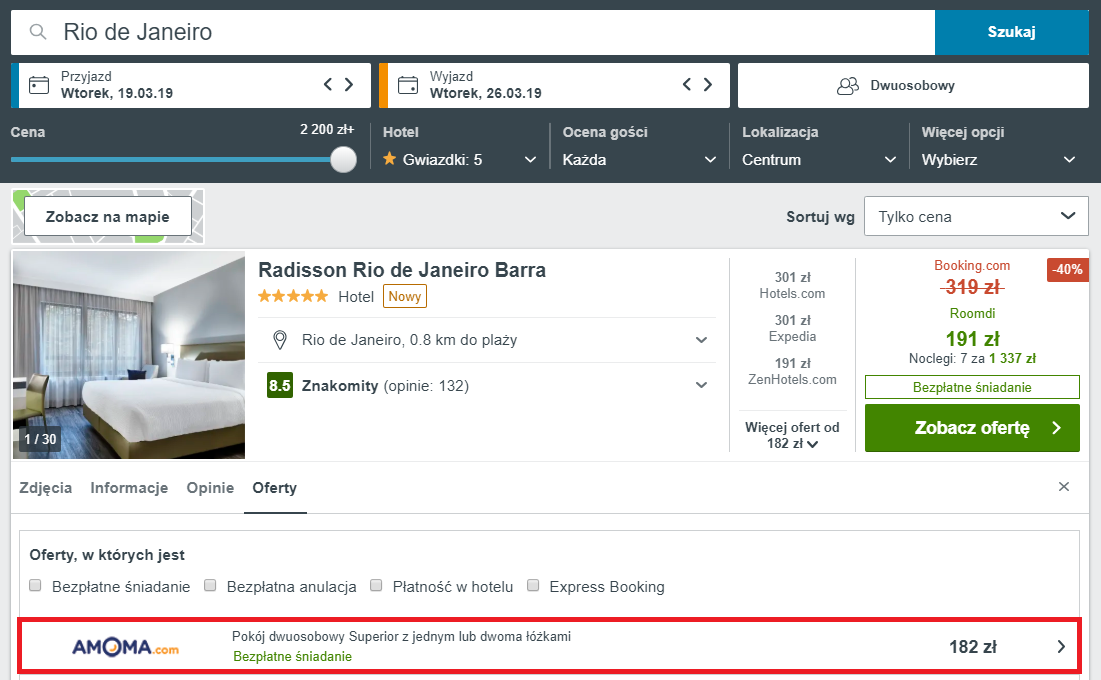Check Płatność w hotelu filter
Screen dimensions: 1101x680
coord(376,585)
